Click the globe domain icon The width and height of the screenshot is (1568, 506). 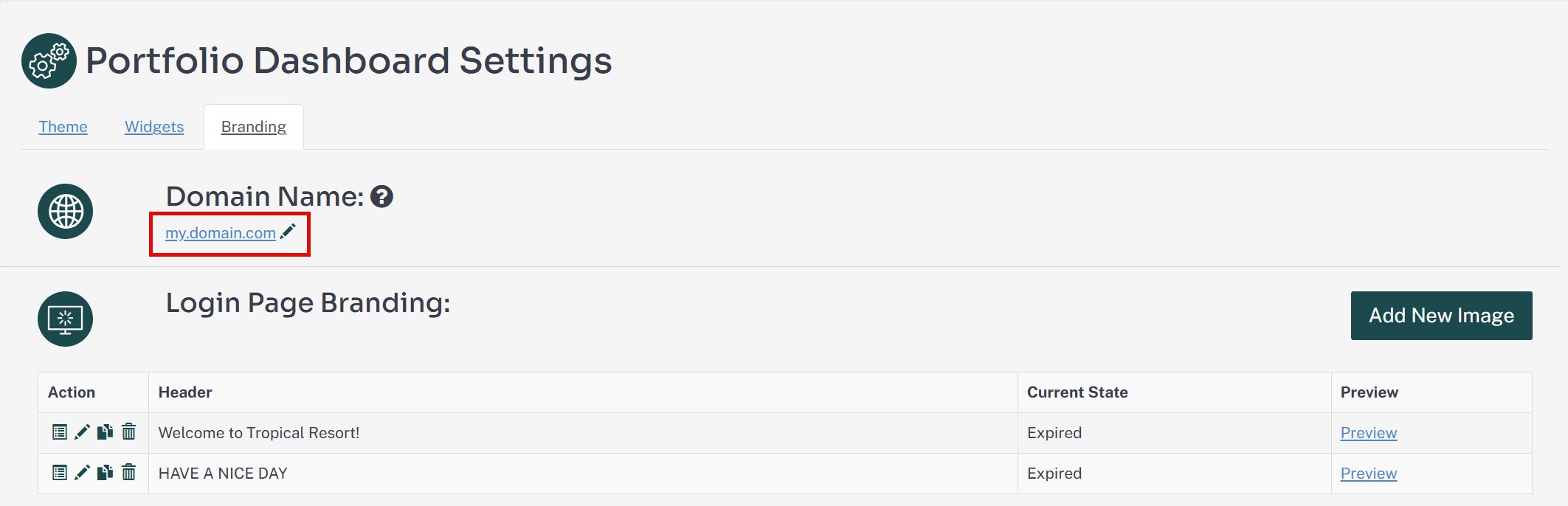(x=66, y=212)
